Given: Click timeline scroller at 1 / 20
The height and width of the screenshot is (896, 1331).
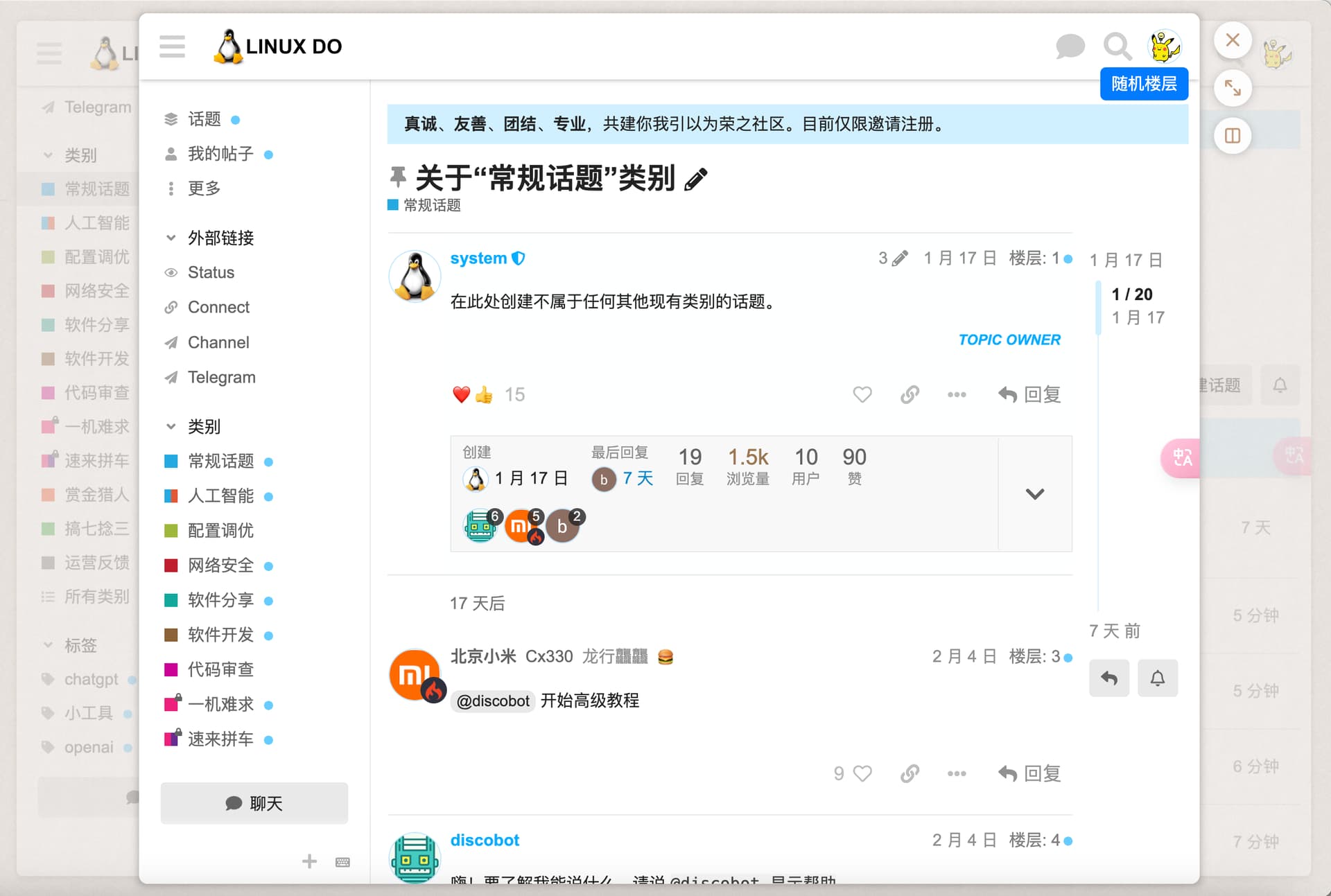Looking at the screenshot, I should [x=1133, y=306].
